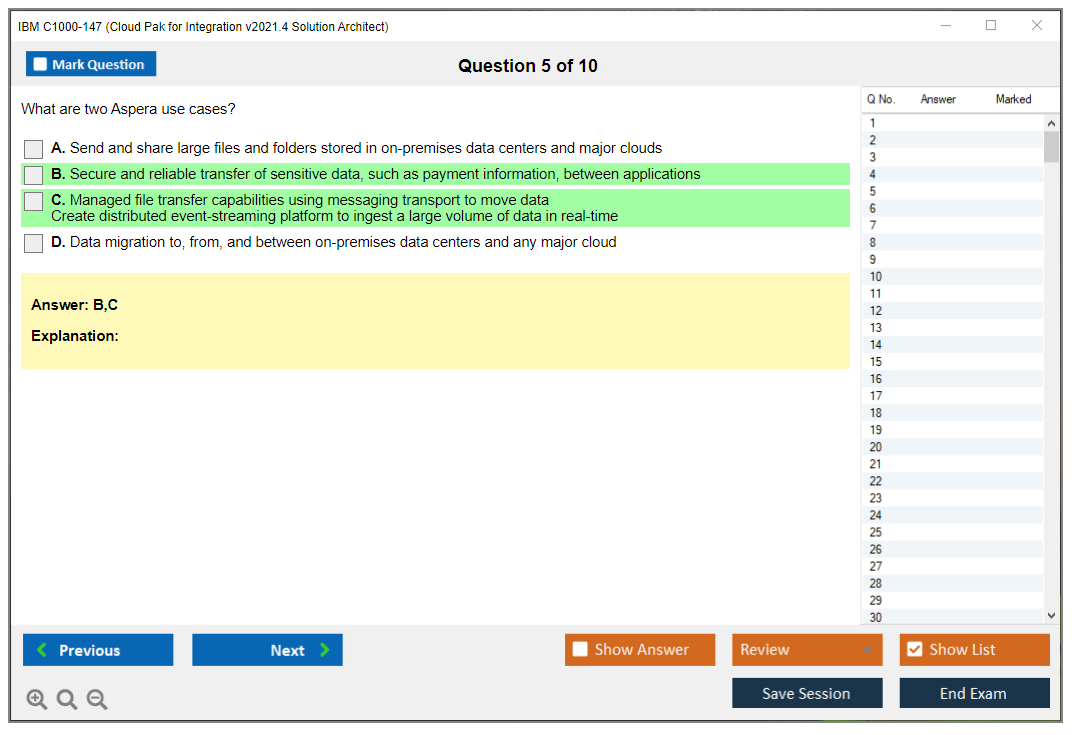Save the current exam session

(807, 693)
